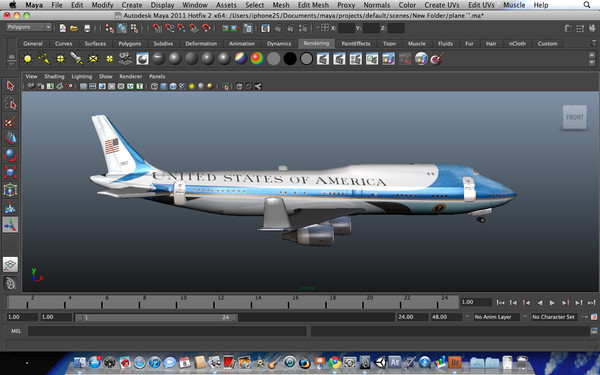This screenshot has width=600, height=375.
Task: Select the arrow Select tool in the toolbox
Action: click(10, 86)
